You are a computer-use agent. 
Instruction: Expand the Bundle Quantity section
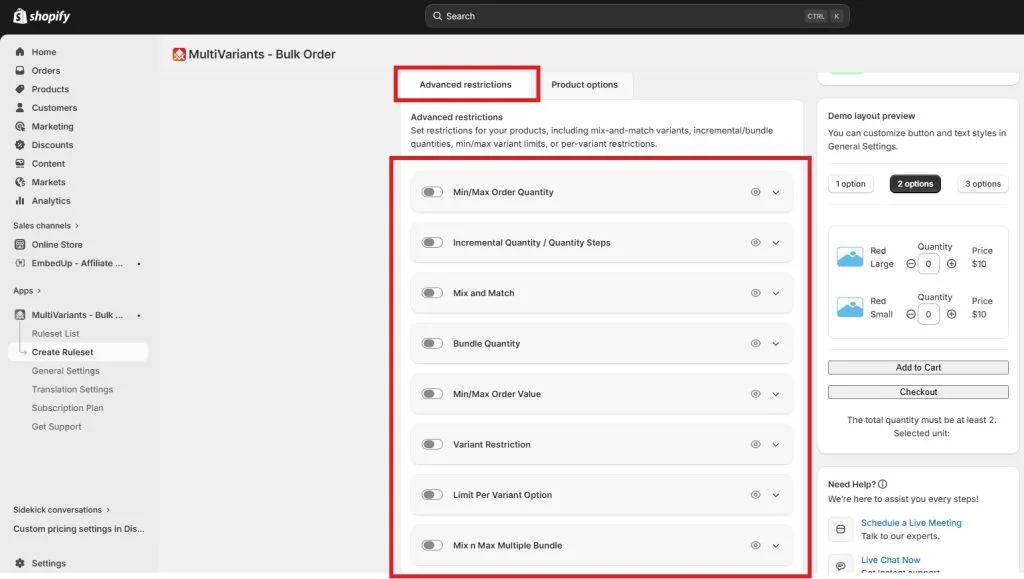[776, 344]
